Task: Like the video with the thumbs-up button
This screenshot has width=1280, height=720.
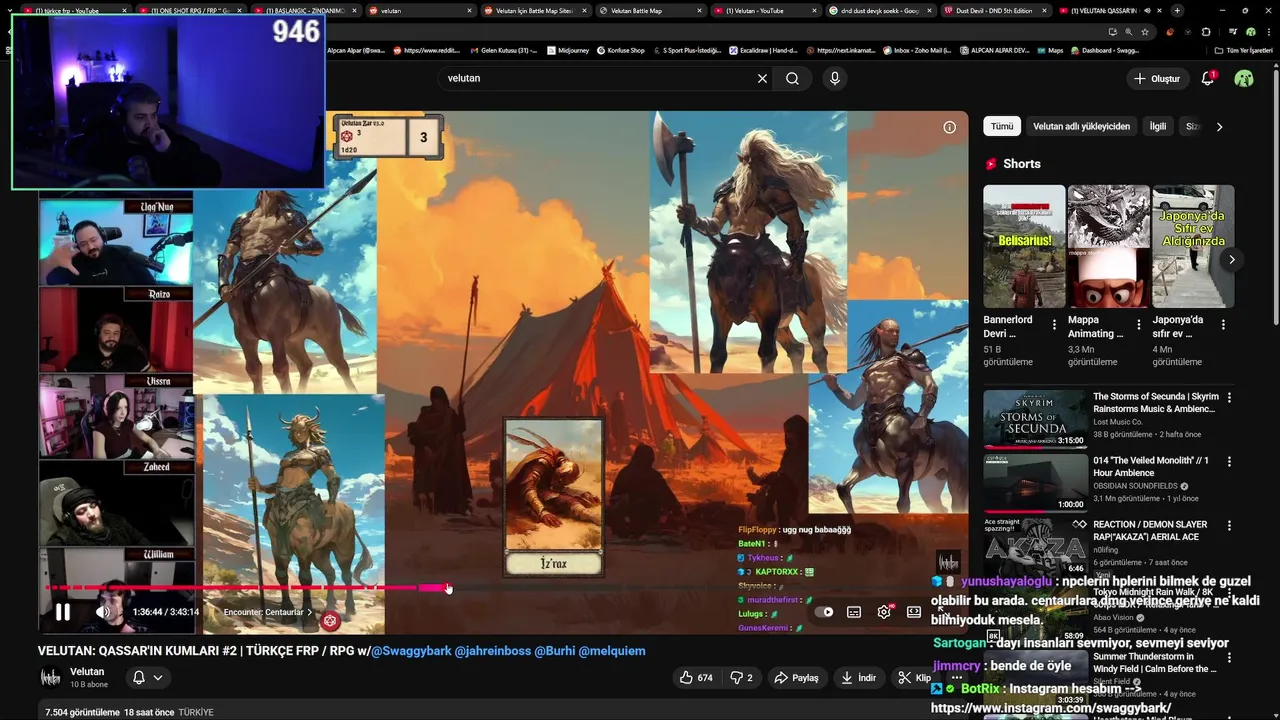Action: (696, 678)
